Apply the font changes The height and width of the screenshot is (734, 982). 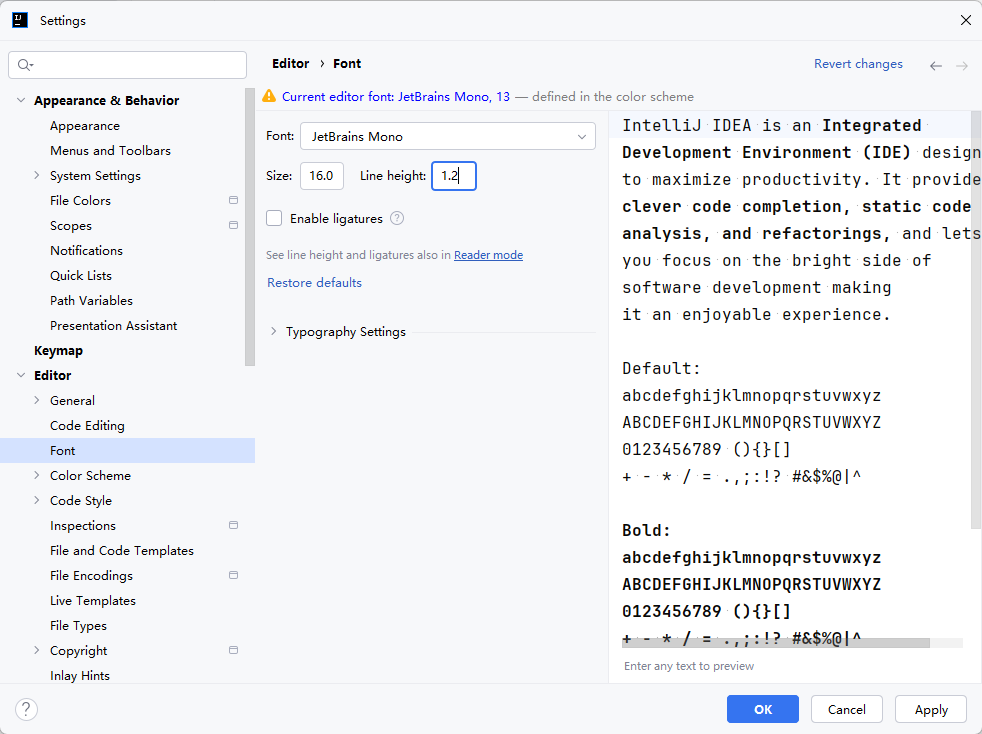(931, 709)
